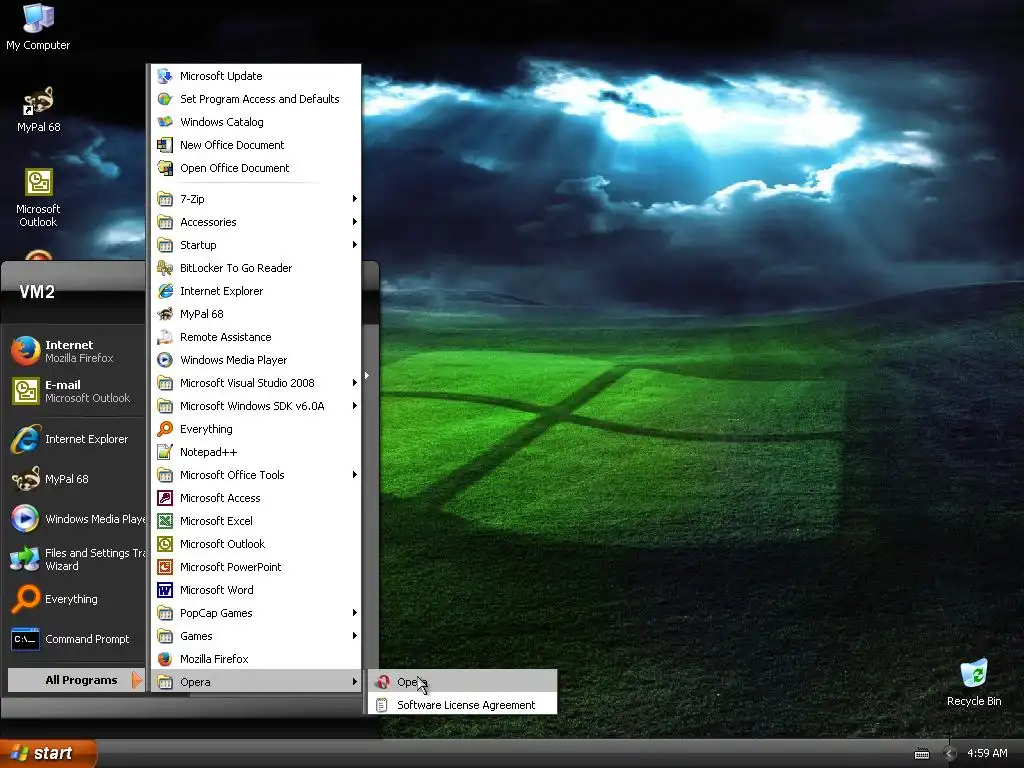The height and width of the screenshot is (768, 1024).
Task: Expand Accessories submenu arrow
Action: point(355,221)
